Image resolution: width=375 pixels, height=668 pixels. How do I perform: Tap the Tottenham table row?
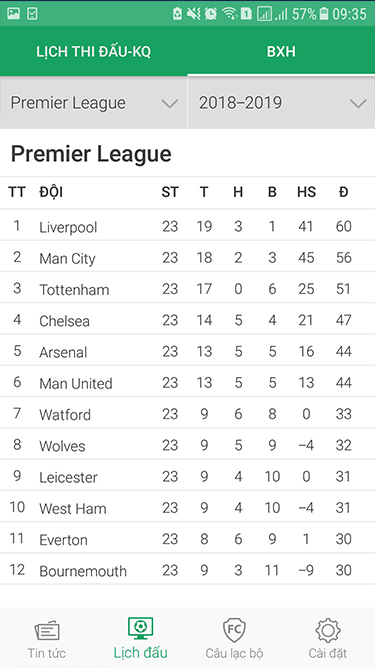(x=188, y=288)
